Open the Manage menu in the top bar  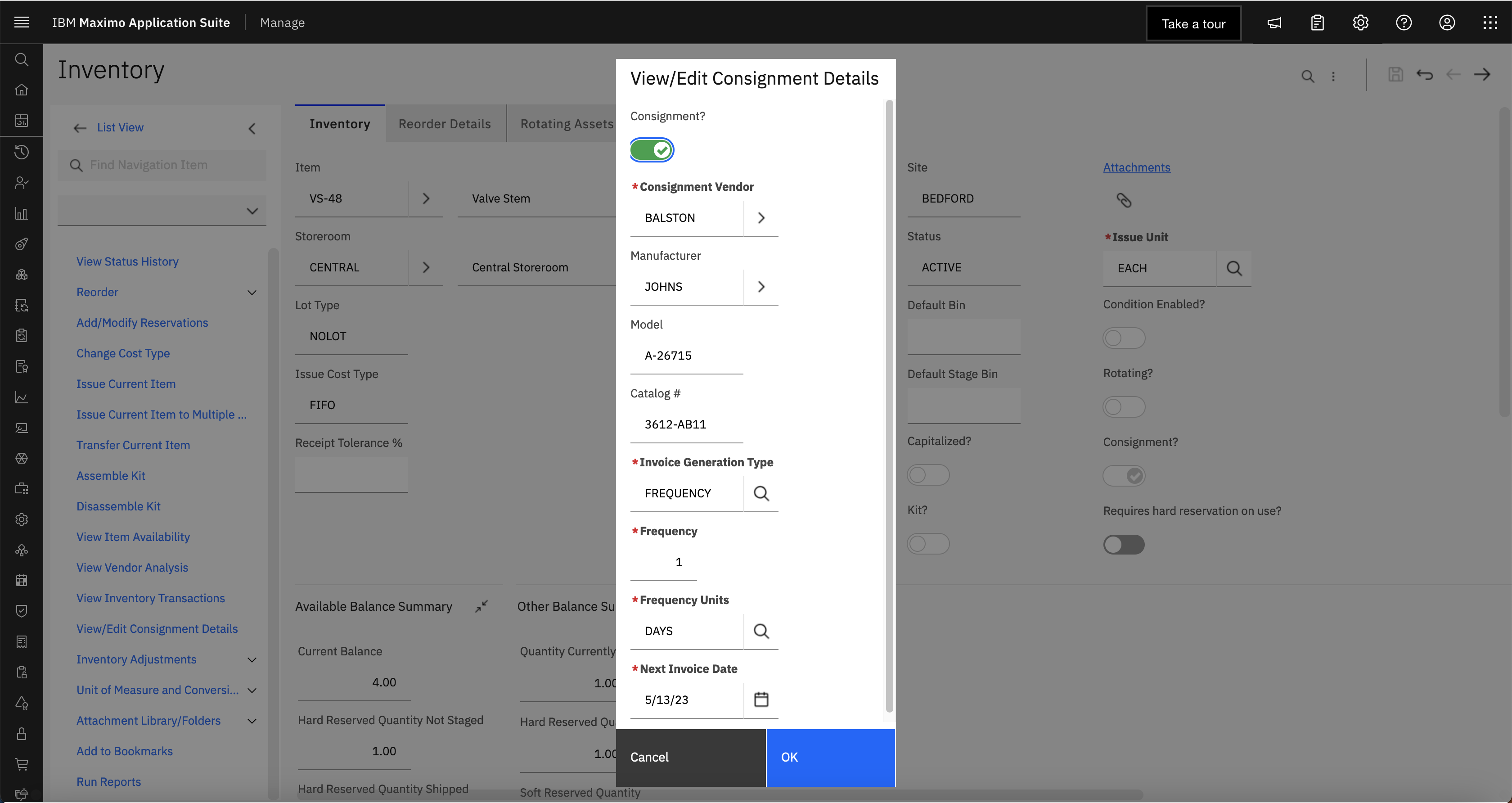[x=282, y=23]
